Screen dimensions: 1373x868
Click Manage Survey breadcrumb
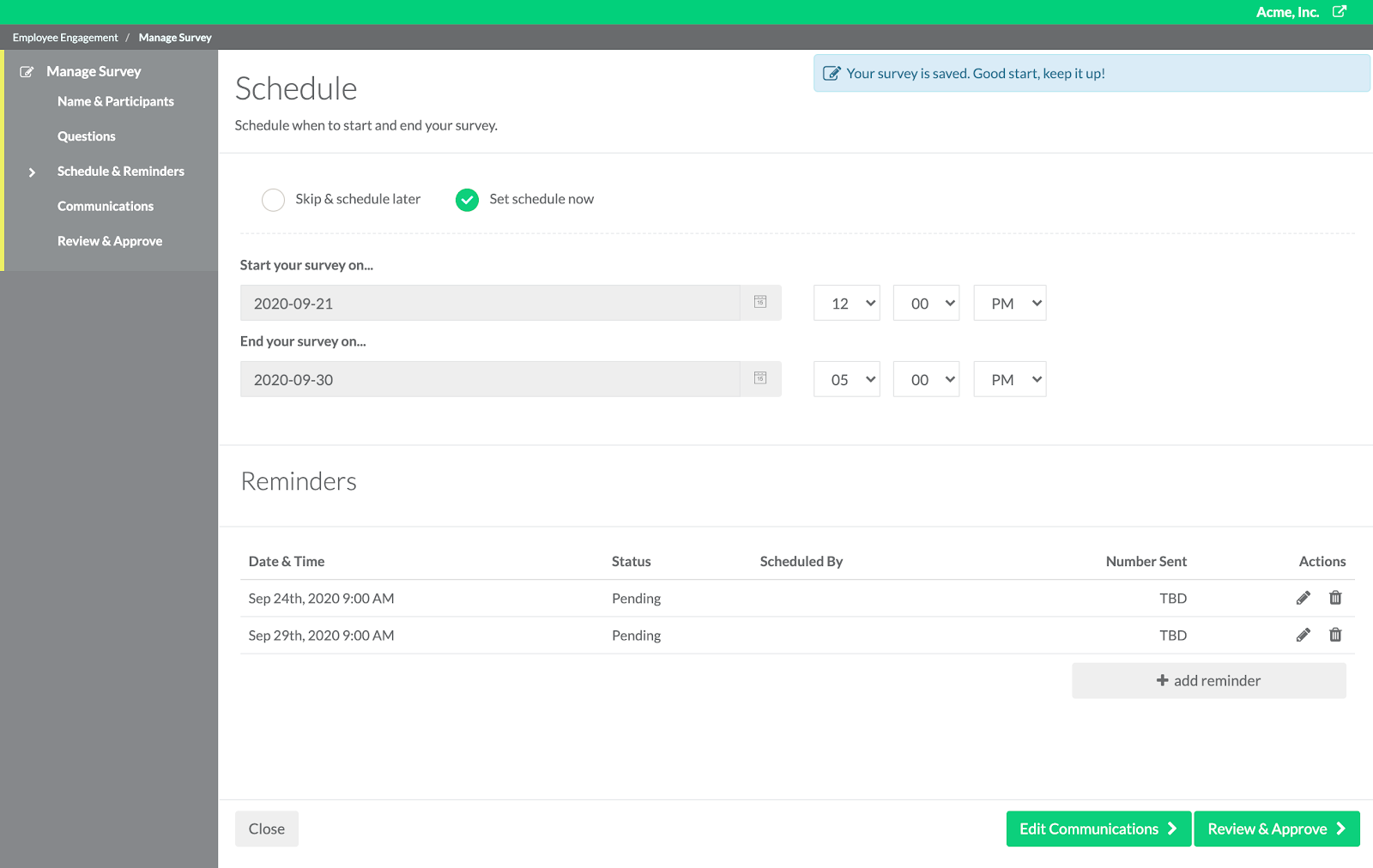tap(175, 38)
